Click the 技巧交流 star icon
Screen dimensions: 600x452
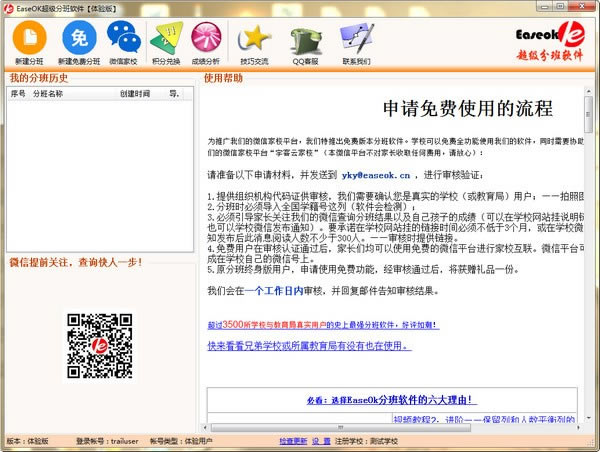pyautogui.click(x=255, y=39)
